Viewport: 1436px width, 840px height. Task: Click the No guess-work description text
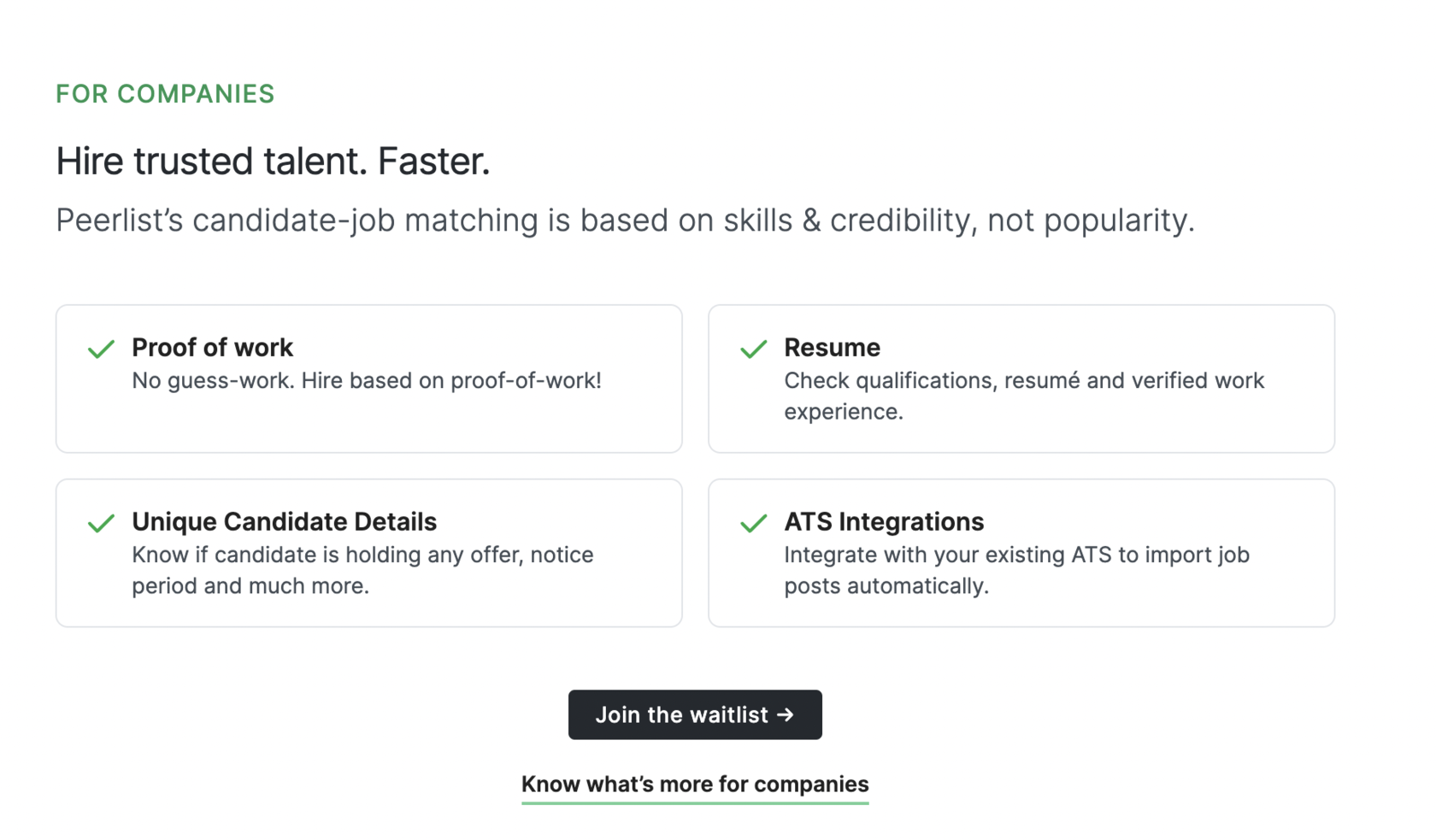pyautogui.click(x=367, y=381)
